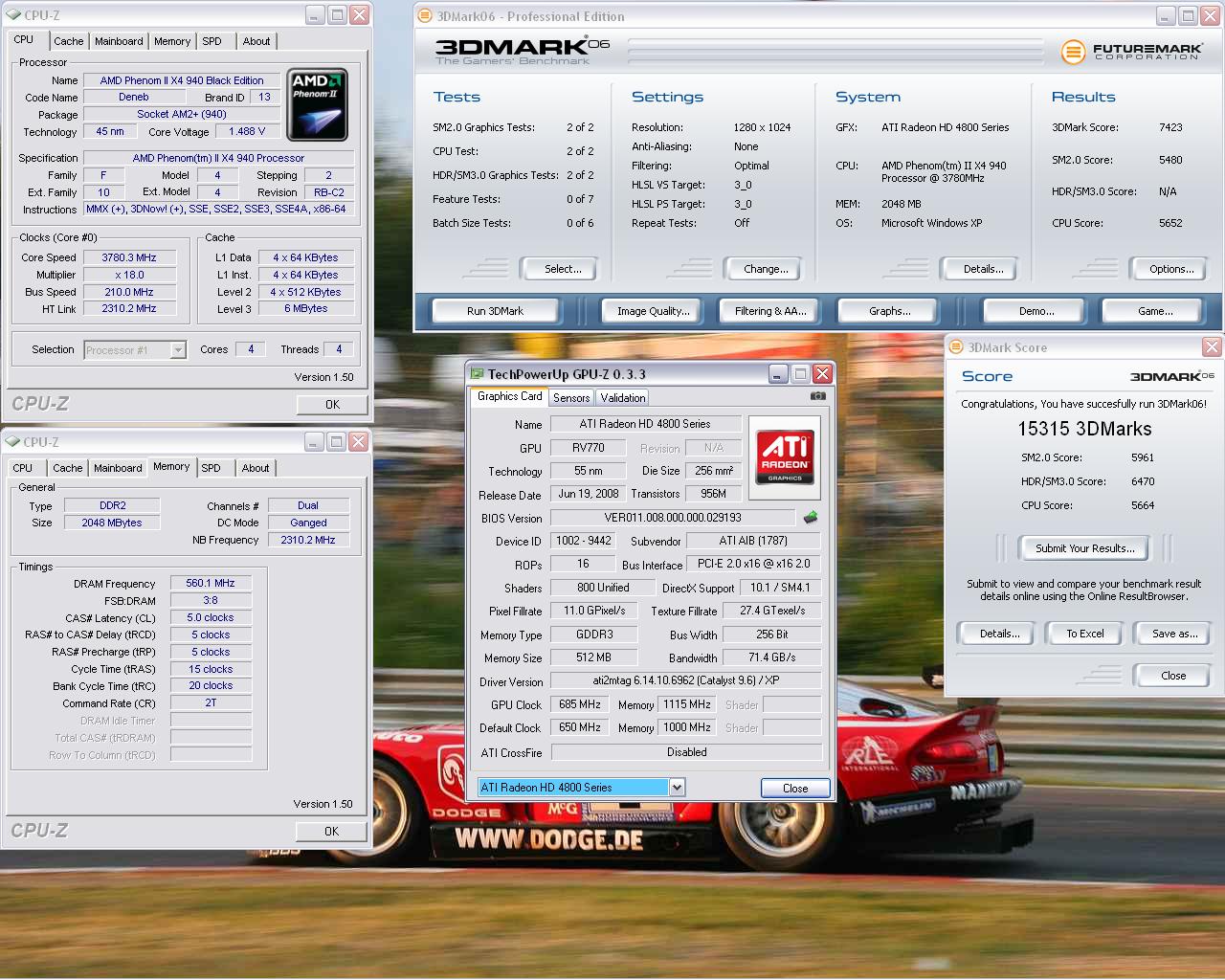Open Mainboard tab in top CPU-Z window

(x=119, y=41)
